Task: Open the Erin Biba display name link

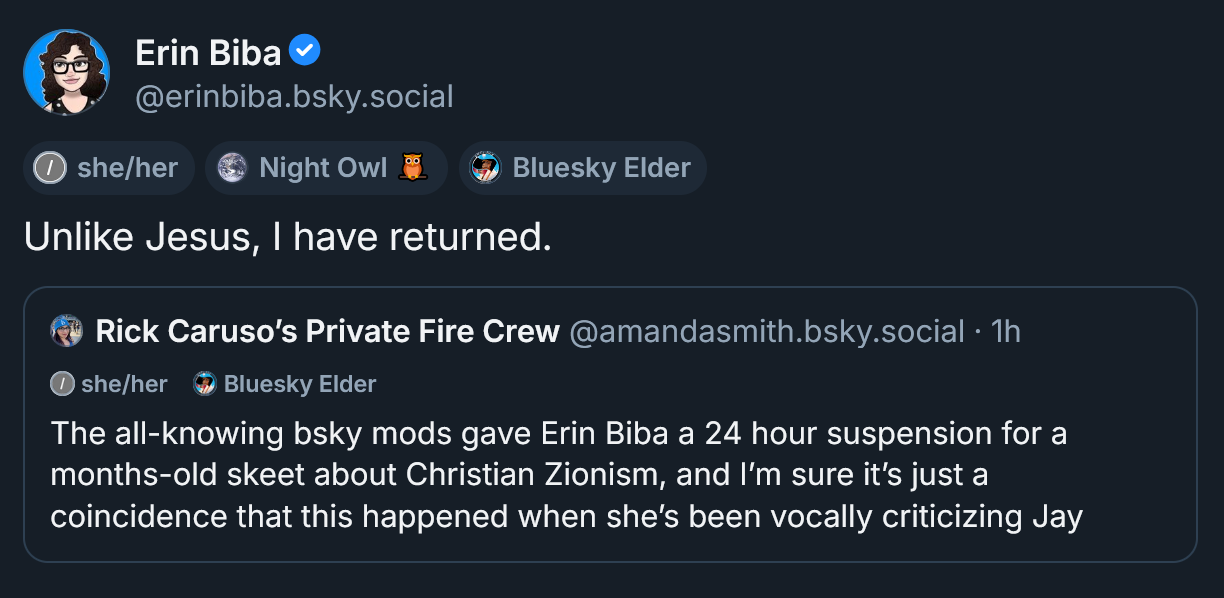Action: [x=208, y=51]
